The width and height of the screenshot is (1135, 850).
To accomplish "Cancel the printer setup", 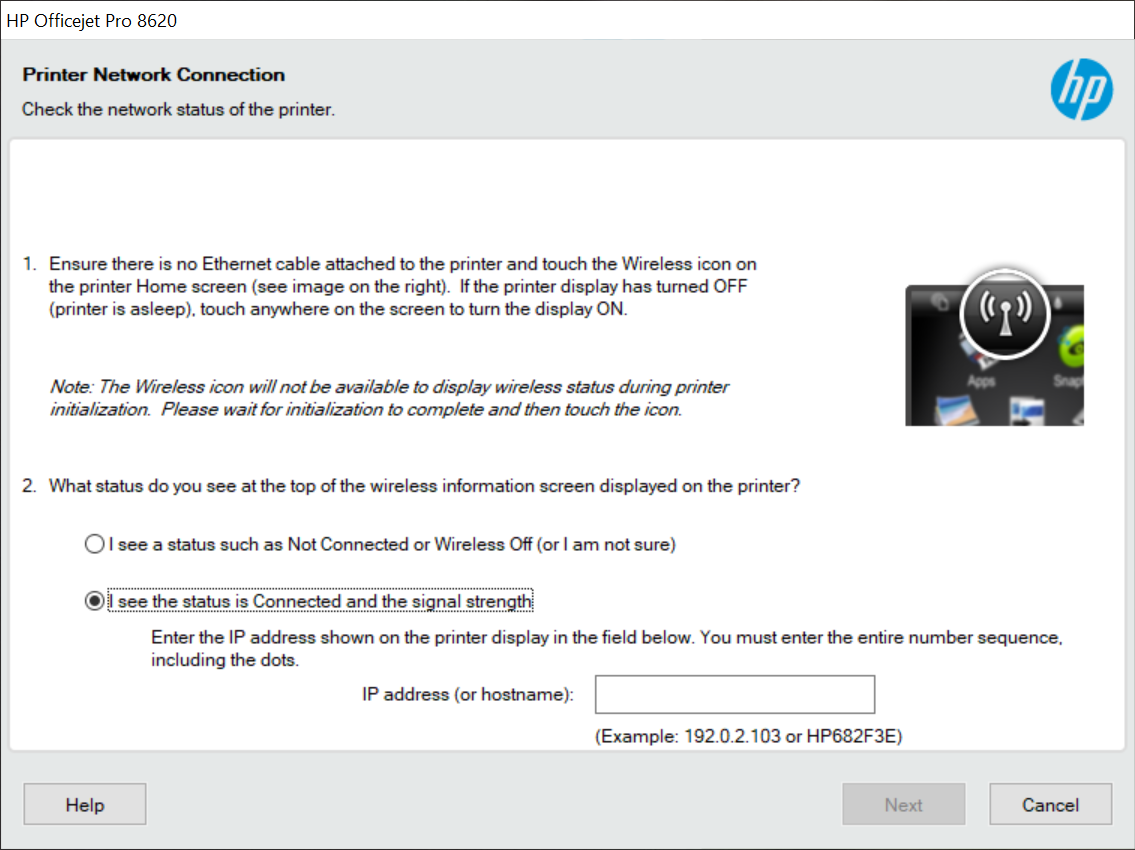I will tap(1050, 805).
